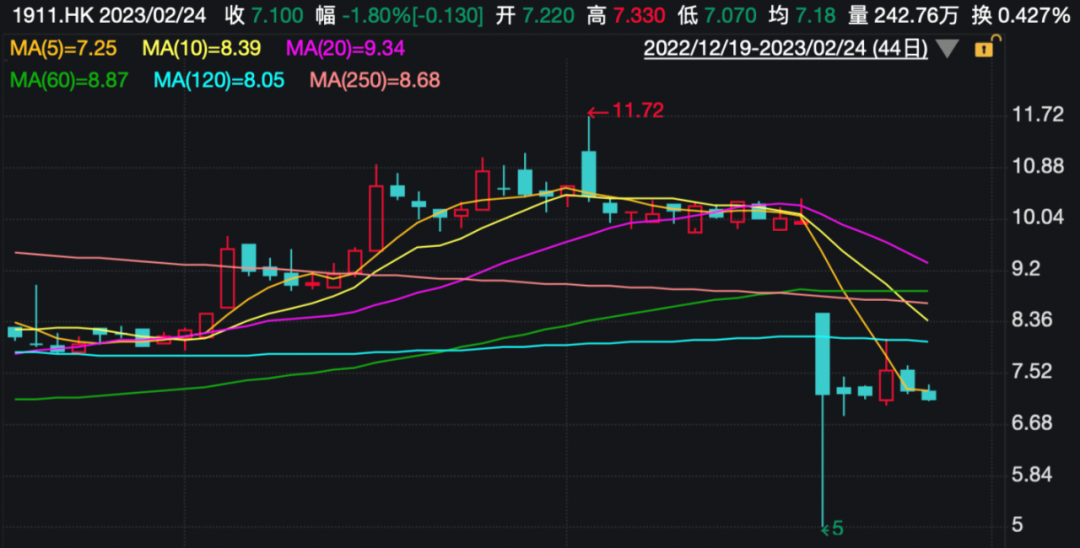Screen dimensions: 1080x548
Task: Click the cyan candlestick under the 11.72 peak
Action: point(589,173)
